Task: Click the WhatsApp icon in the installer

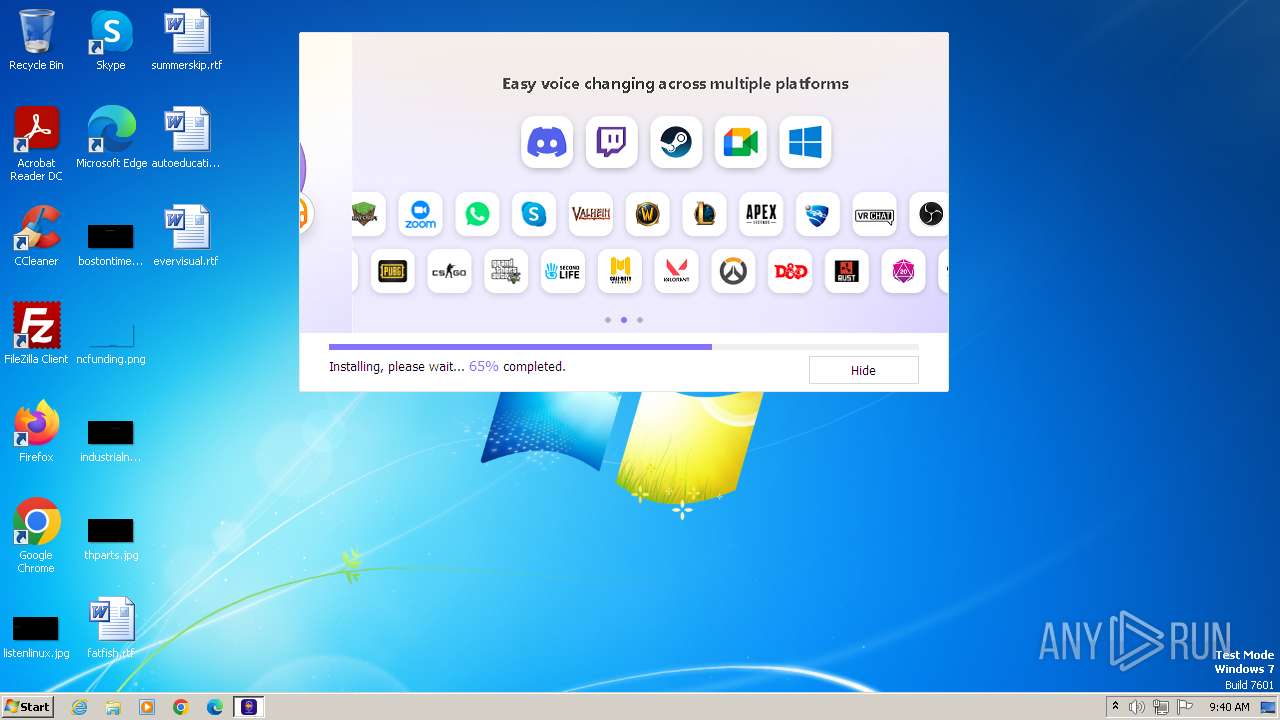Action: click(477, 214)
